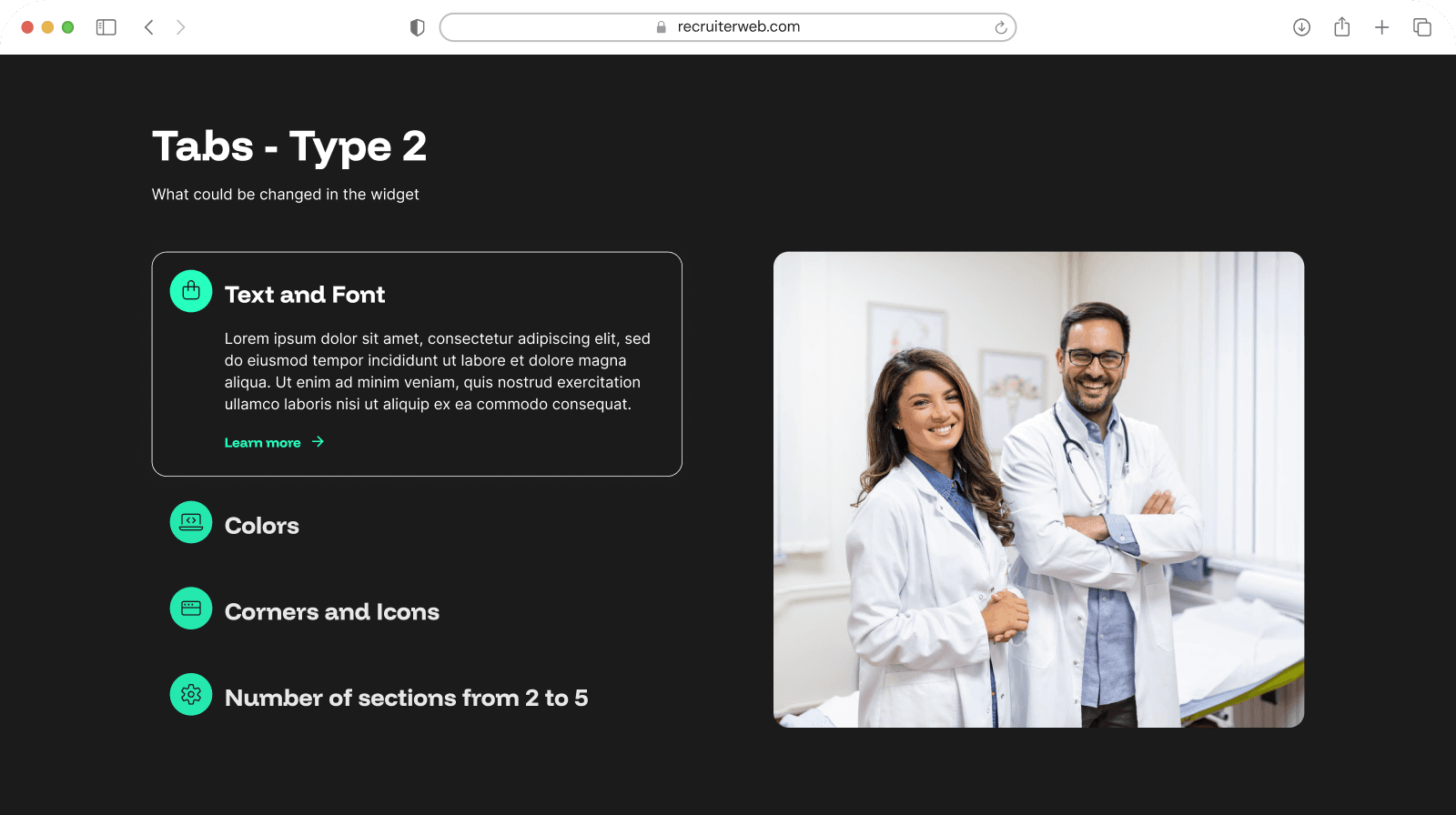Click the recruiterweb.com address bar
This screenshot has width=1456, height=815.
coord(728,27)
